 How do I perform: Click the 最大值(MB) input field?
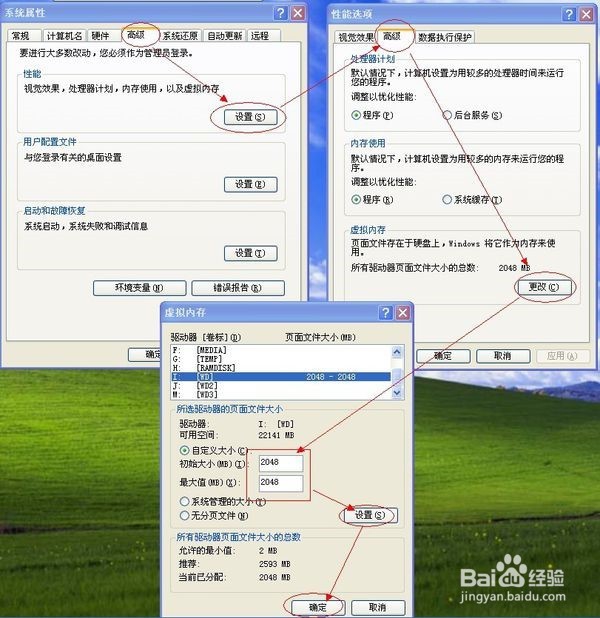click(281, 483)
